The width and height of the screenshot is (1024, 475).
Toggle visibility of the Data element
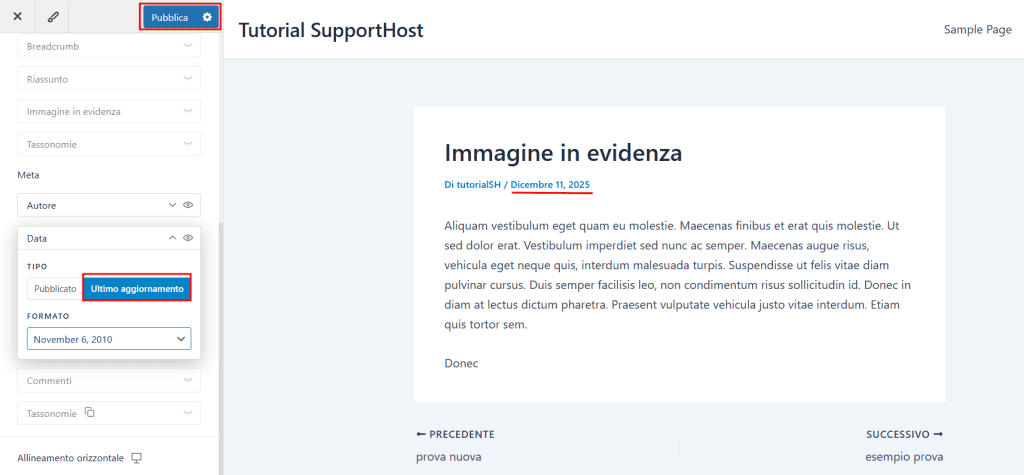coord(187,238)
